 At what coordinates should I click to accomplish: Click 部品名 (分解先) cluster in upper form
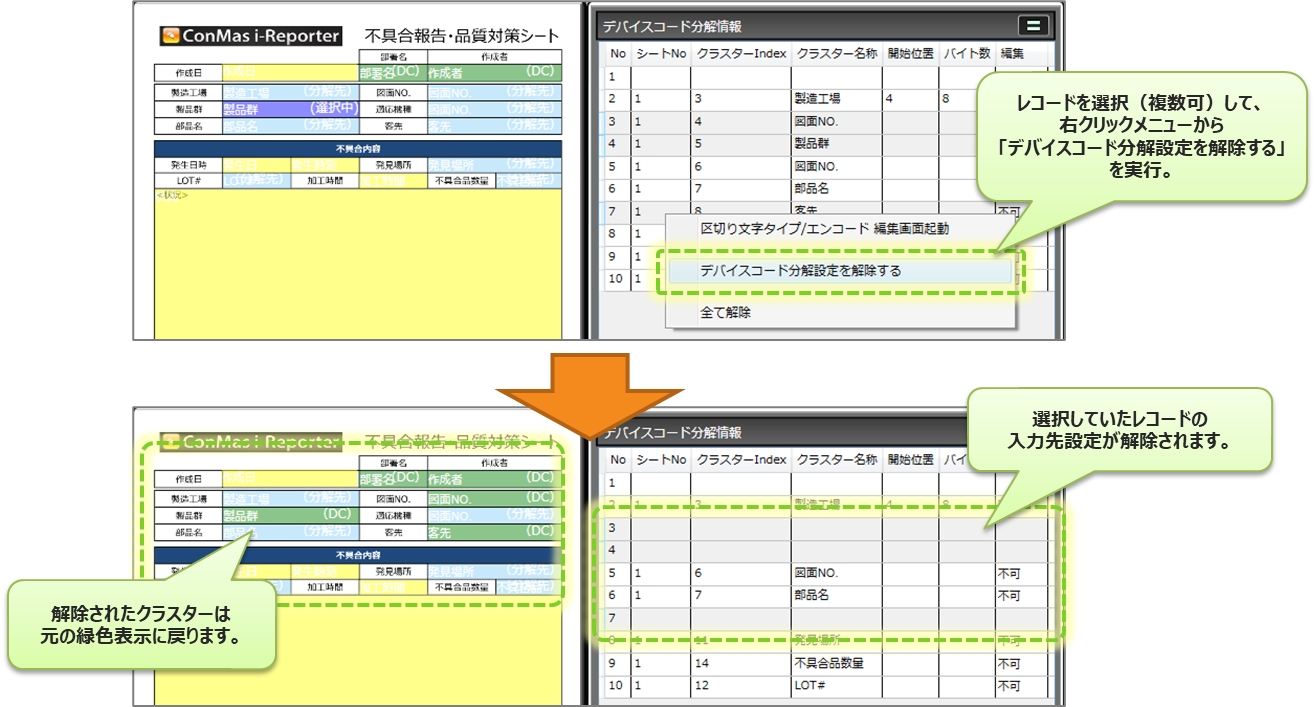click(289, 126)
